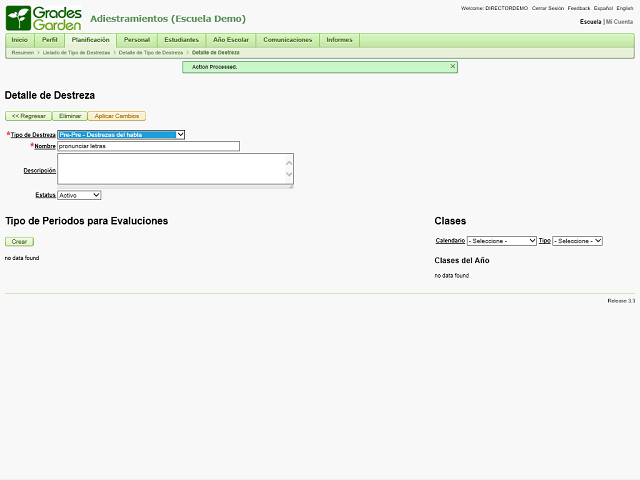The height and width of the screenshot is (480, 640).
Task: Open Detalle de Tipo de Destreza breadcrumb
Action: [x=151, y=53]
